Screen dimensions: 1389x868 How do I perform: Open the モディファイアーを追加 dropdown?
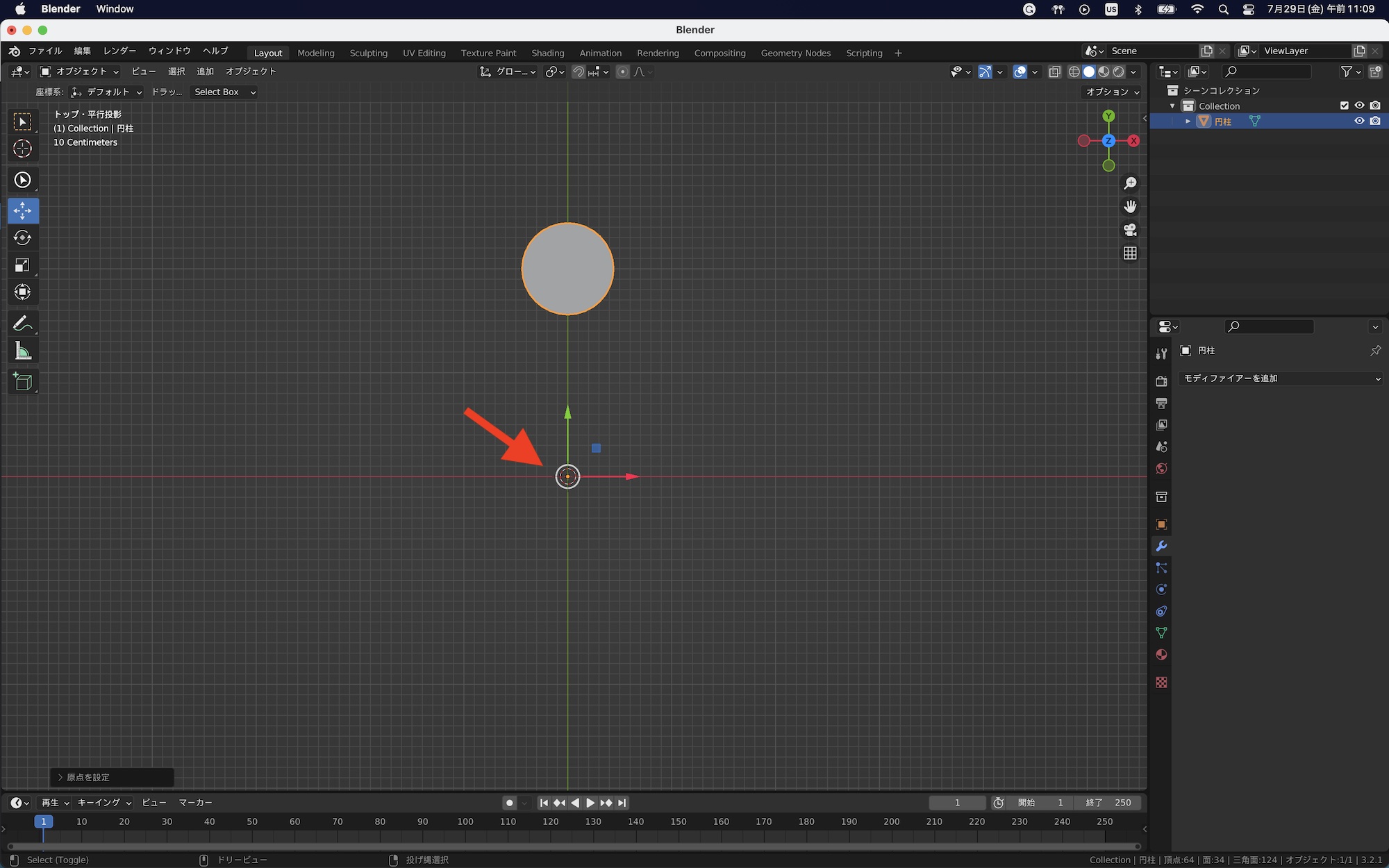tap(1281, 378)
